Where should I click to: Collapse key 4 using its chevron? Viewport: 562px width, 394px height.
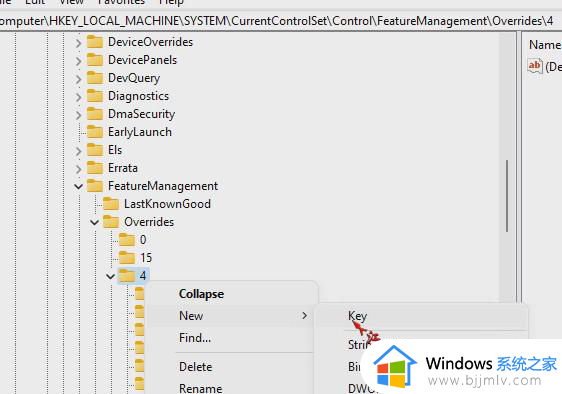tap(110, 276)
